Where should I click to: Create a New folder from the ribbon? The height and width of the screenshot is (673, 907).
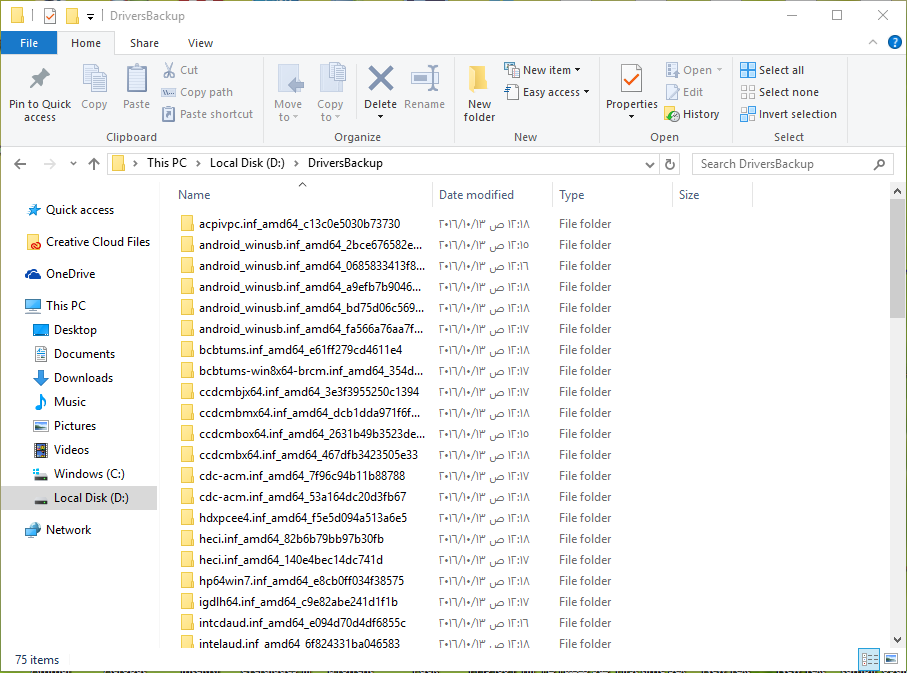479,93
